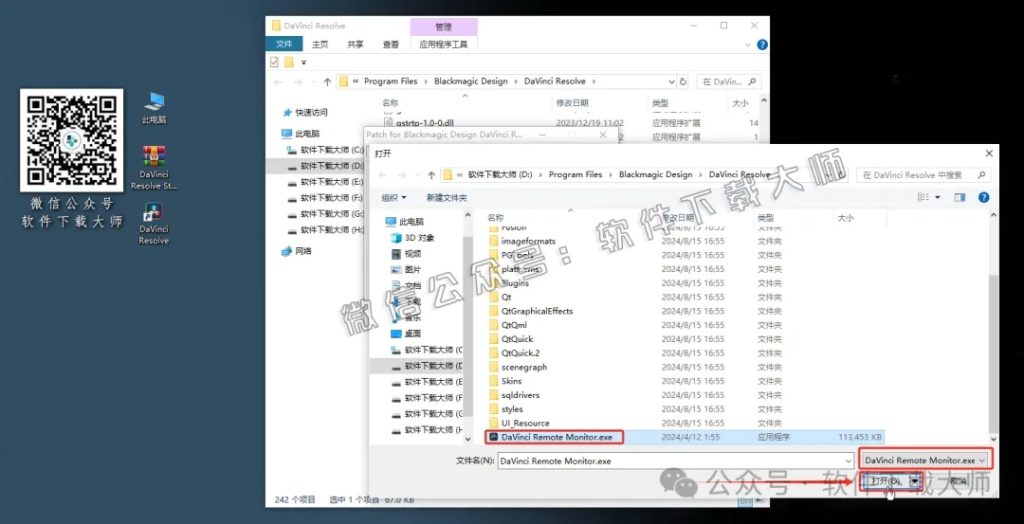Click refresh button in Explorer address bar
This screenshot has width=1024, height=524.
click(x=683, y=82)
